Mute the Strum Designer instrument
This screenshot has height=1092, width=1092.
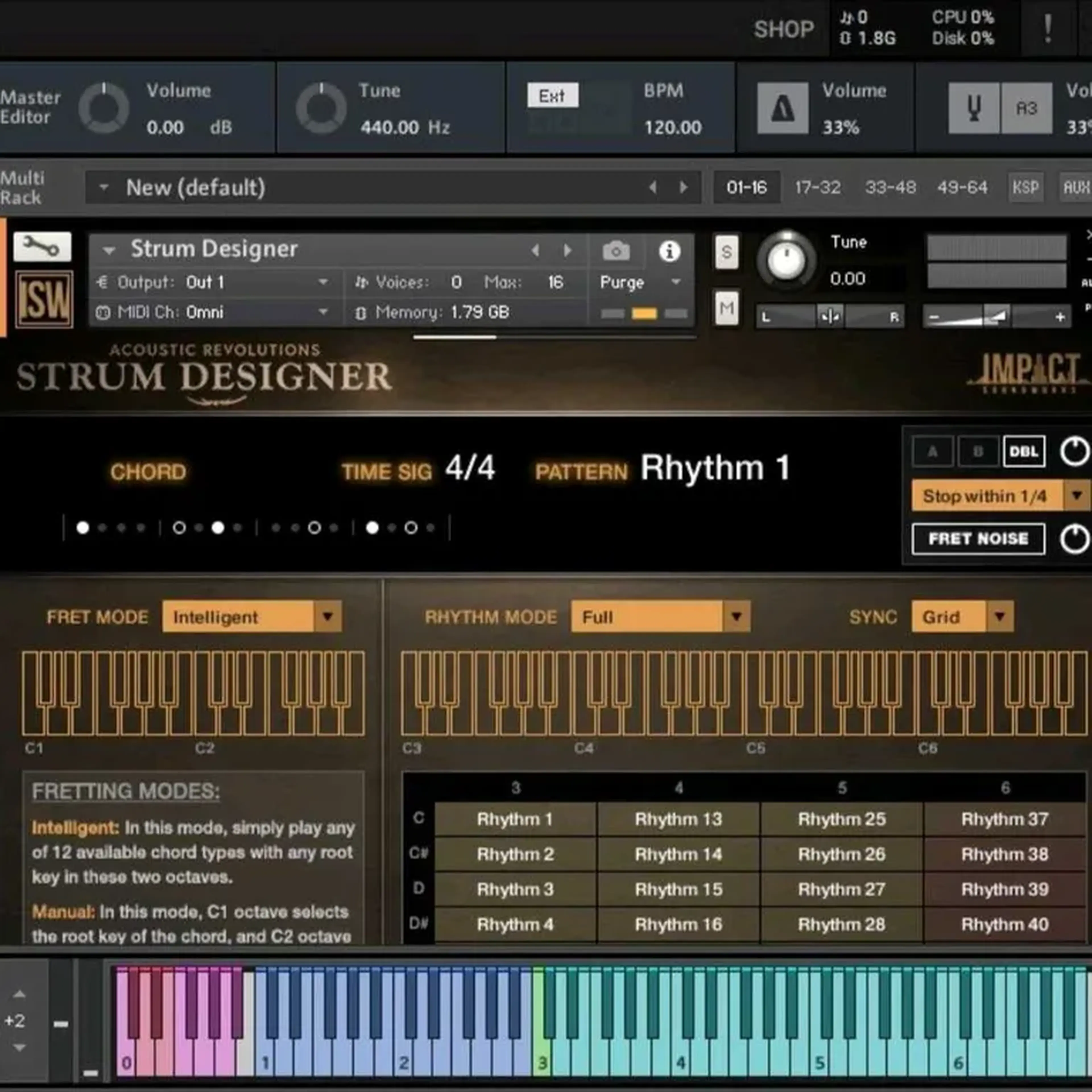(726, 308)
